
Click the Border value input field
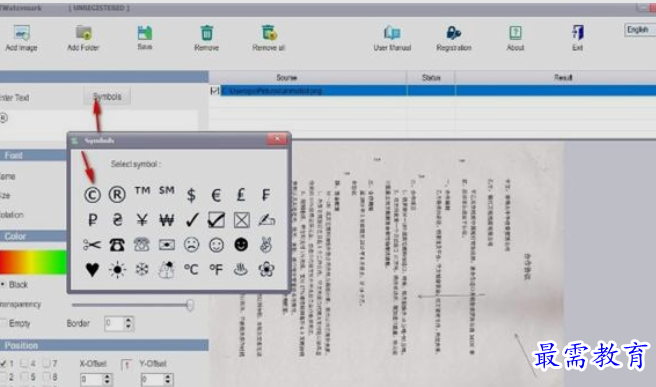(114, 323)
